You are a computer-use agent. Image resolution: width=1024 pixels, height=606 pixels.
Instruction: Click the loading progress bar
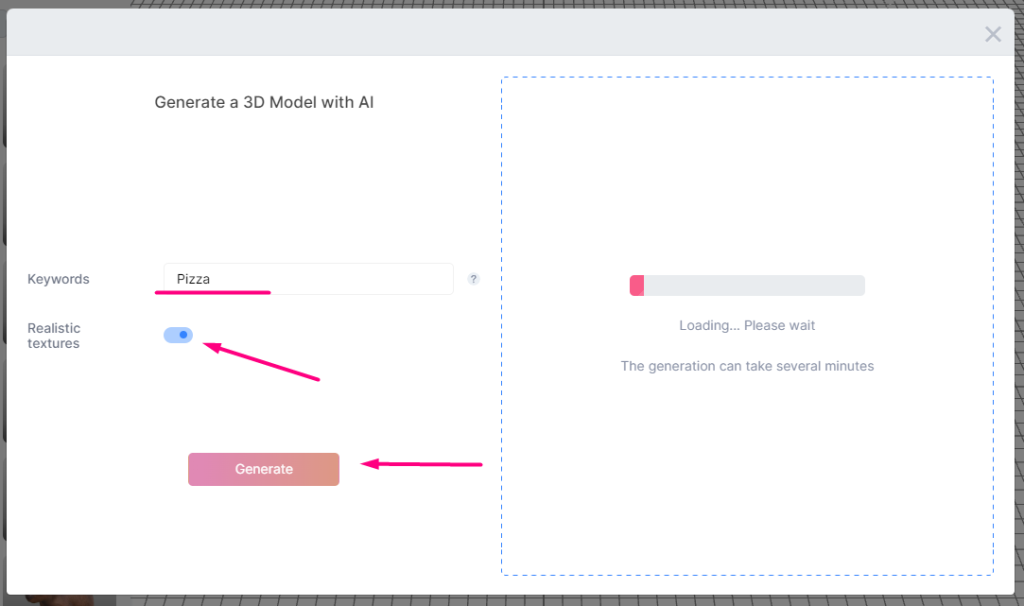click(x=747, y=285)
